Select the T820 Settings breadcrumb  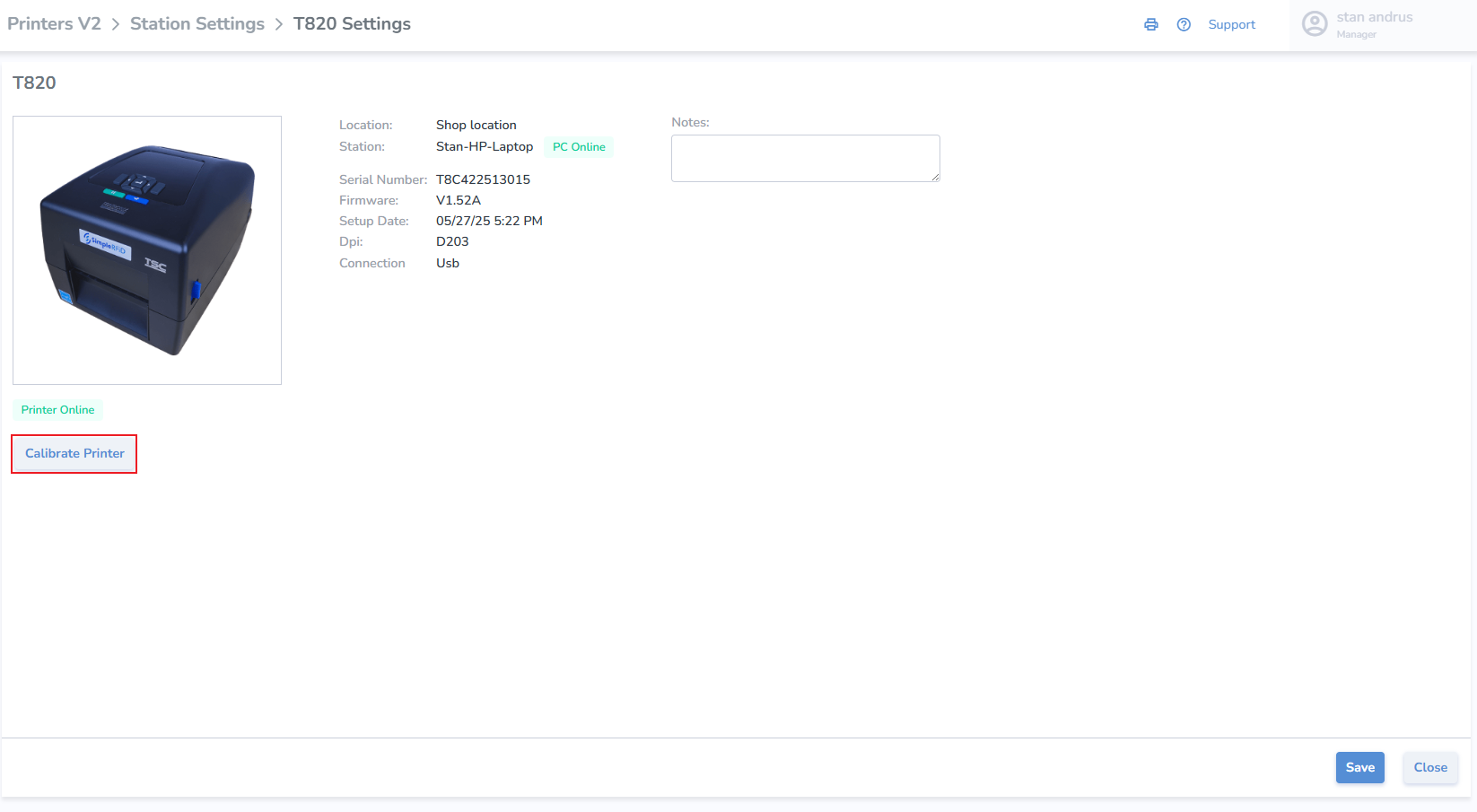tap(352, 24)
